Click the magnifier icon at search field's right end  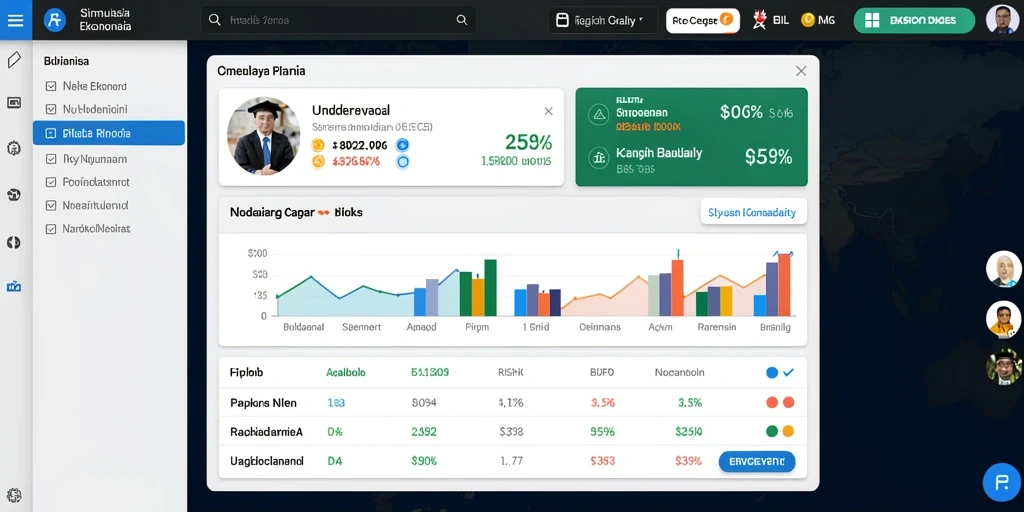(x=462, y=20)
